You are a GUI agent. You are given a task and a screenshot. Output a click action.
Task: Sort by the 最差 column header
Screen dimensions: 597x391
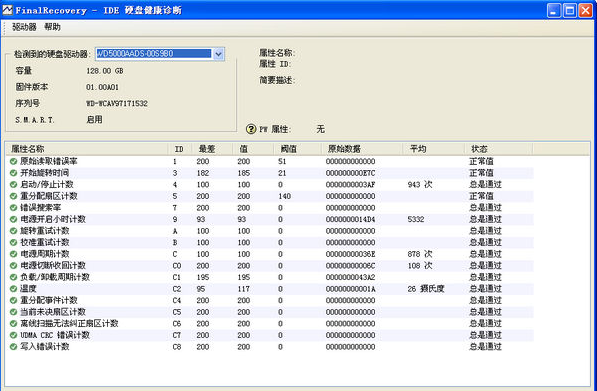212,149
